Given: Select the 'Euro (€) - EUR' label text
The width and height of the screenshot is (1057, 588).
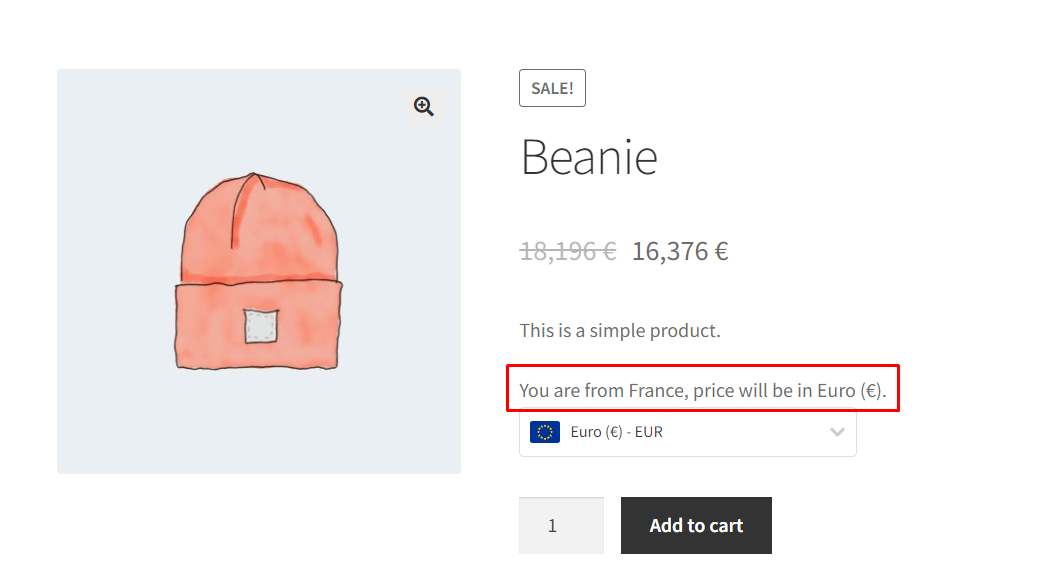Looking at the screenshot, I should pyautogui.click(x=617, y=432).
